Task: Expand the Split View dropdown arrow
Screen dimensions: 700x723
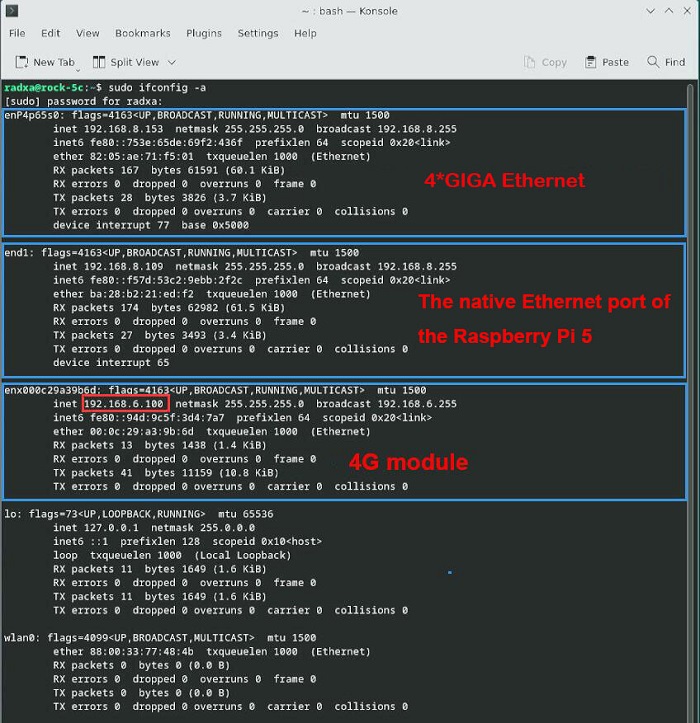Action: pyautogui.click(x=172, y=62)
